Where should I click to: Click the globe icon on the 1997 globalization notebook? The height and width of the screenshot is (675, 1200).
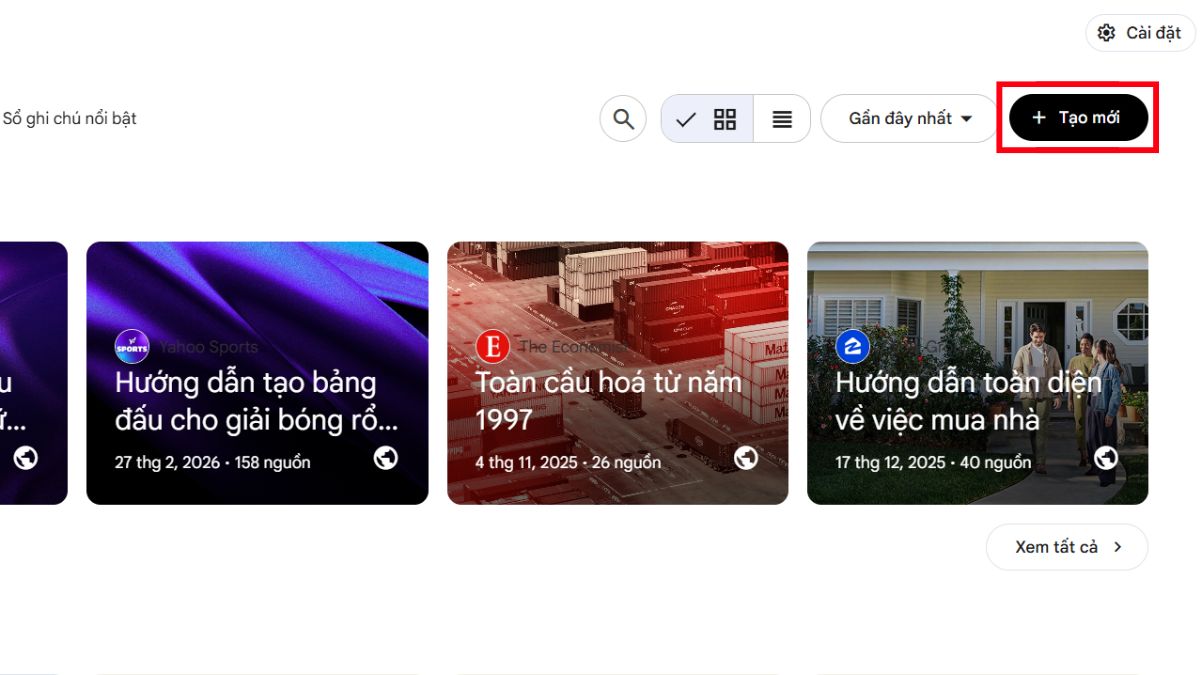pyautogui.click(x=746, y=459)
